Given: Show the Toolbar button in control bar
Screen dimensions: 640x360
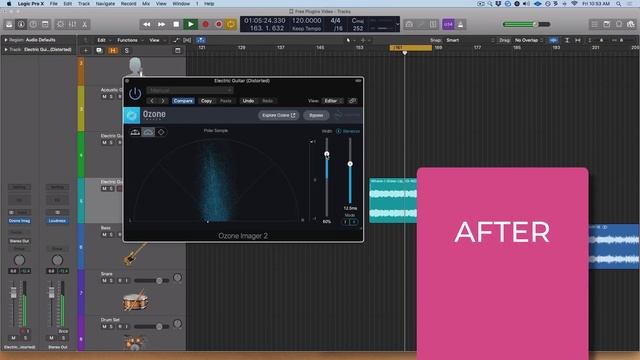Looking at the screenshot, I should pyautogui.click(x=45, y=24).
